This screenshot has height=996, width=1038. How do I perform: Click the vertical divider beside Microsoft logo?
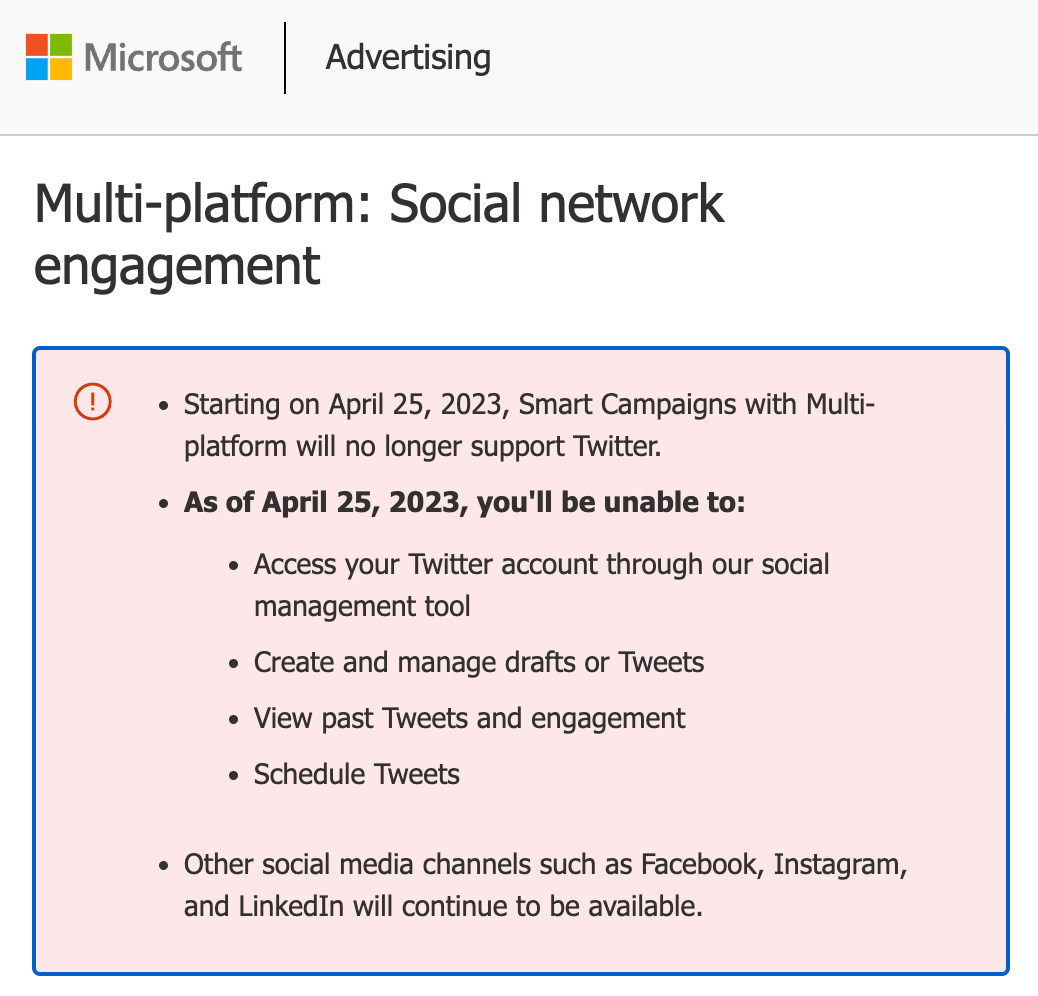coord(285,58)
